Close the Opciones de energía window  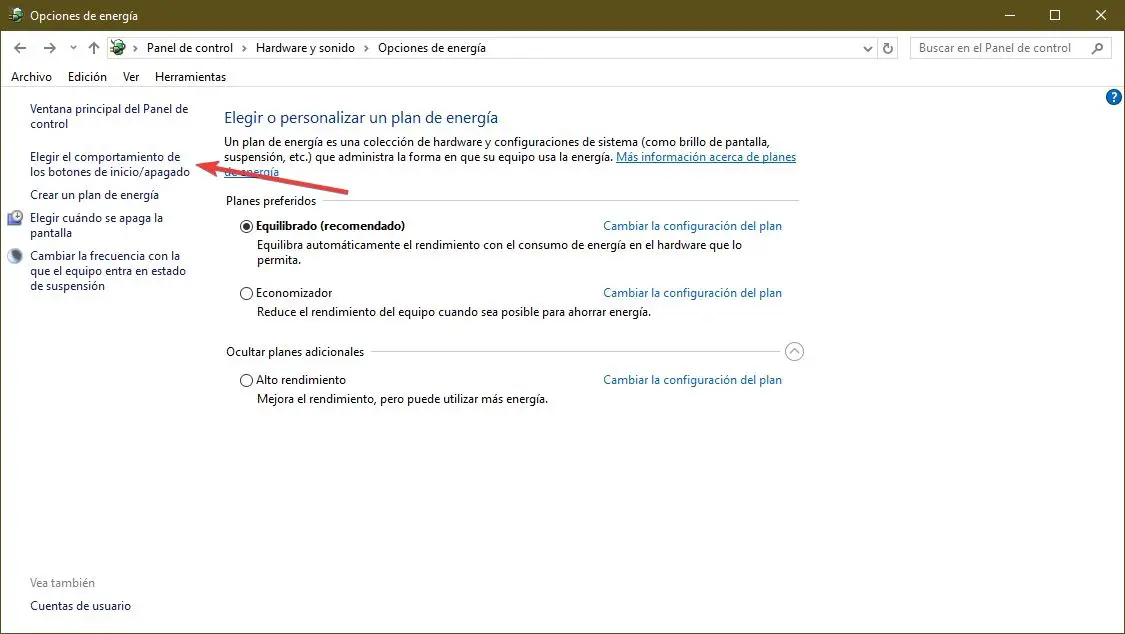(x=1101, y=15)
